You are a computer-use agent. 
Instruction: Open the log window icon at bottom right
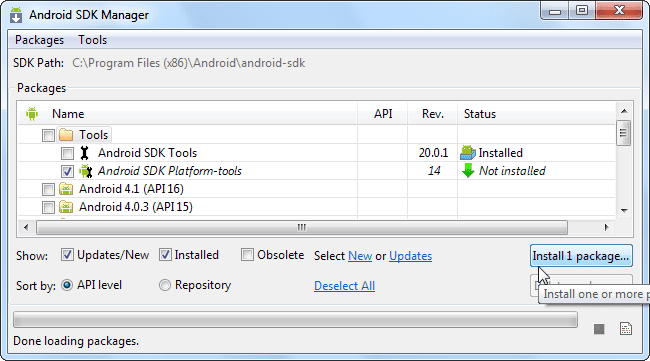(626, 329)
